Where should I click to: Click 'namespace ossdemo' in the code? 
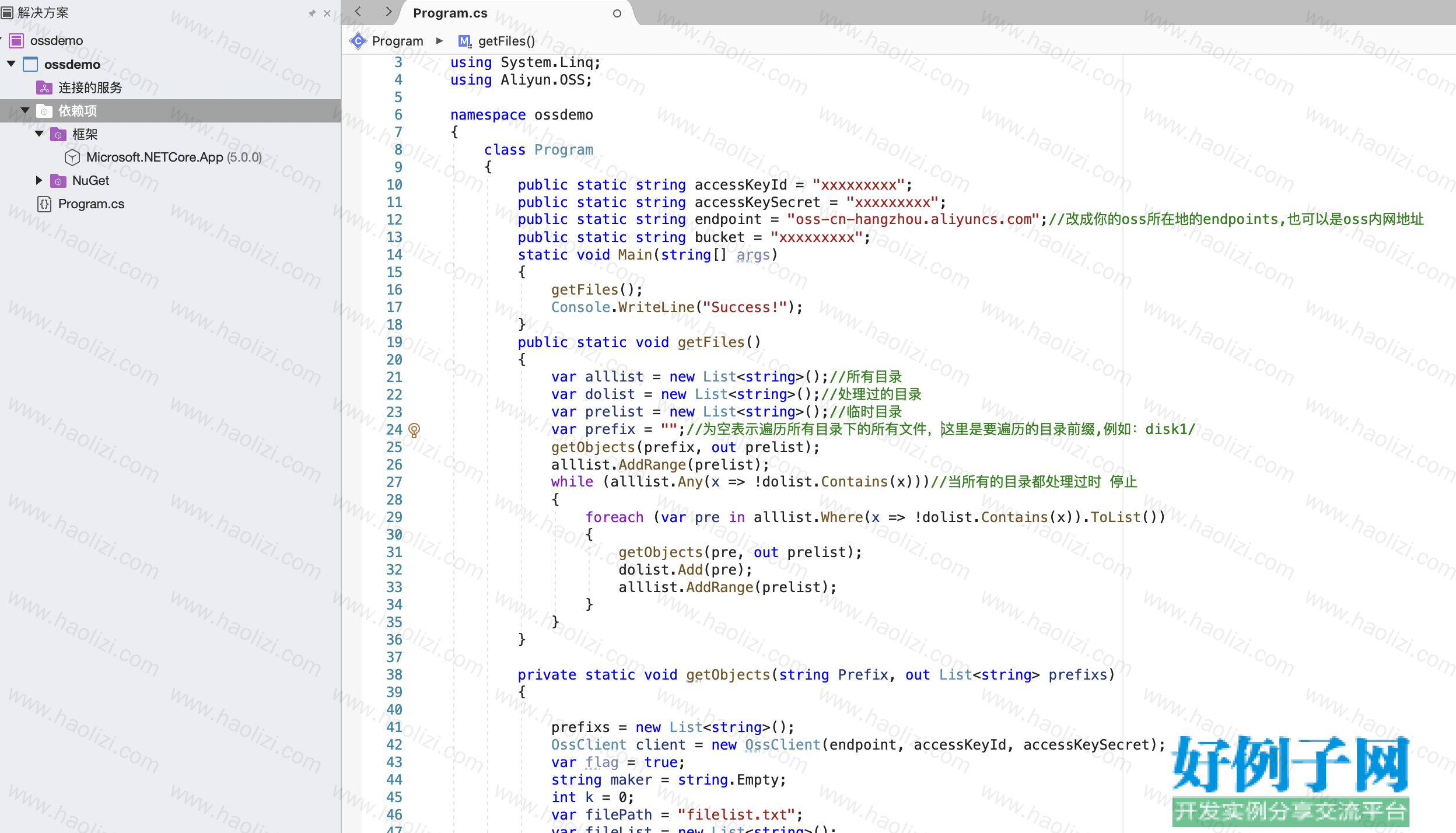click(521, 115)
